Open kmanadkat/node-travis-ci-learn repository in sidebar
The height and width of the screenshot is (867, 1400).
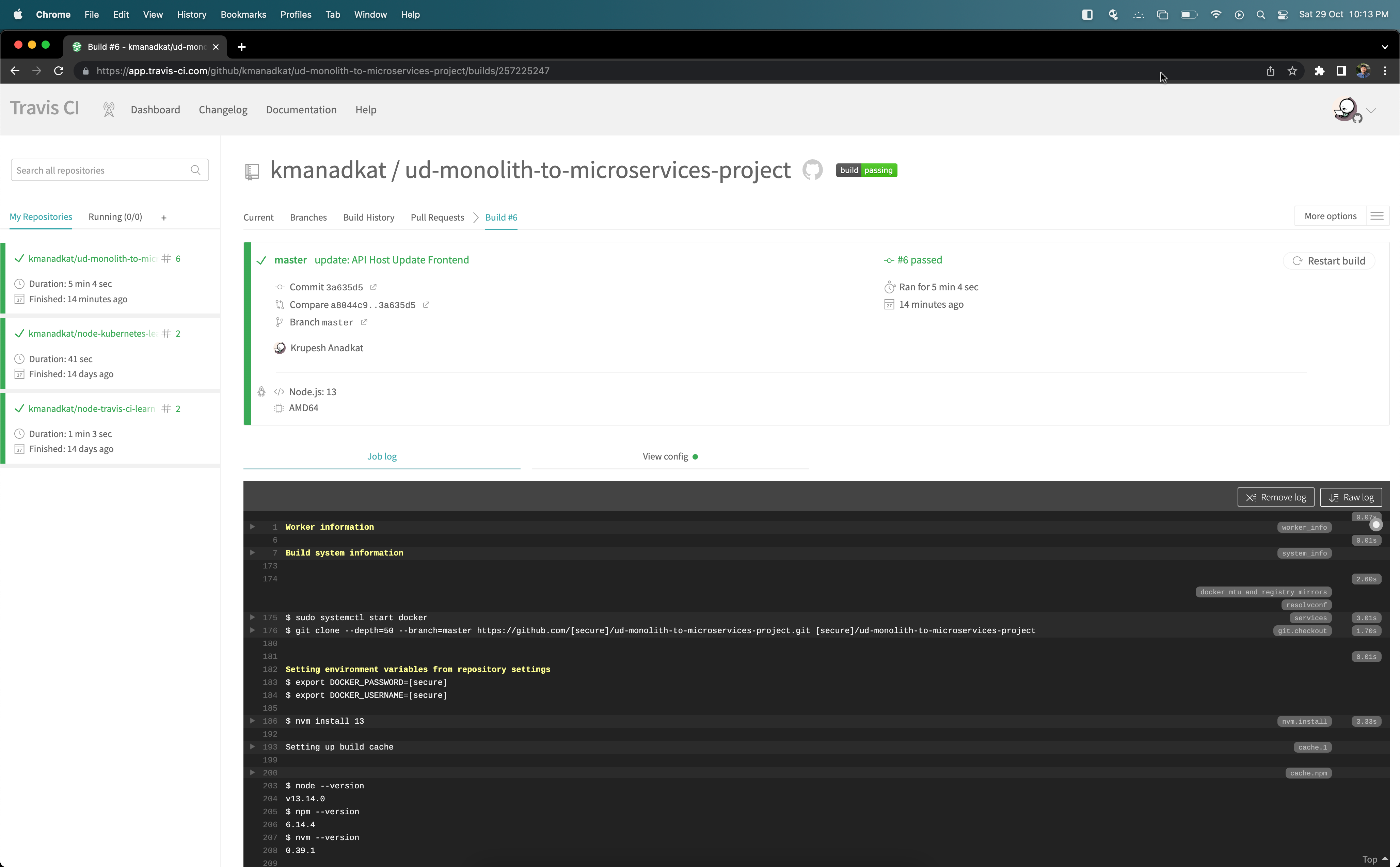[x=92, y=408]
